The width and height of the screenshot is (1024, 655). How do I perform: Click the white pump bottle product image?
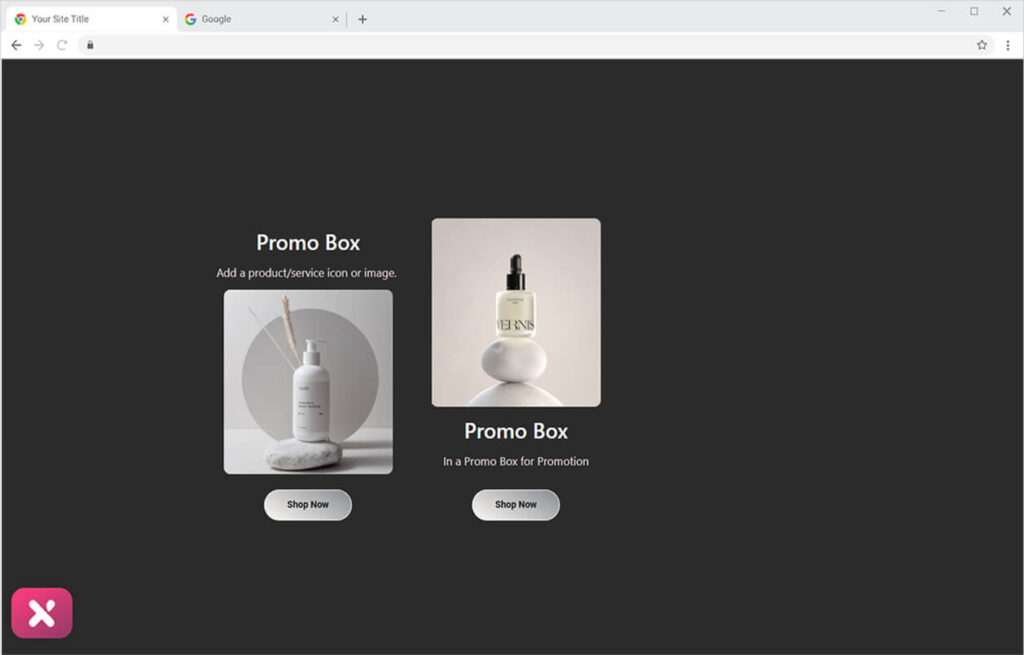[308, 382]
